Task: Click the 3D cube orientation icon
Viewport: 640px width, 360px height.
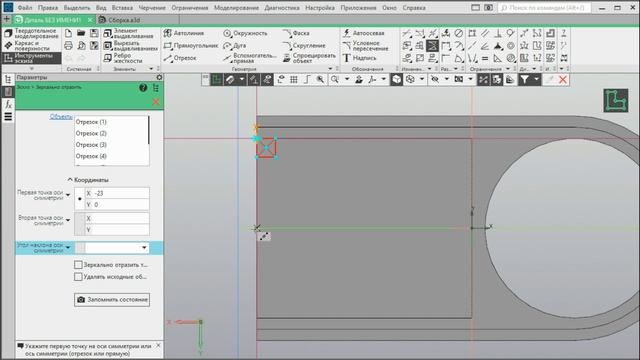Action: coord(397,80)
